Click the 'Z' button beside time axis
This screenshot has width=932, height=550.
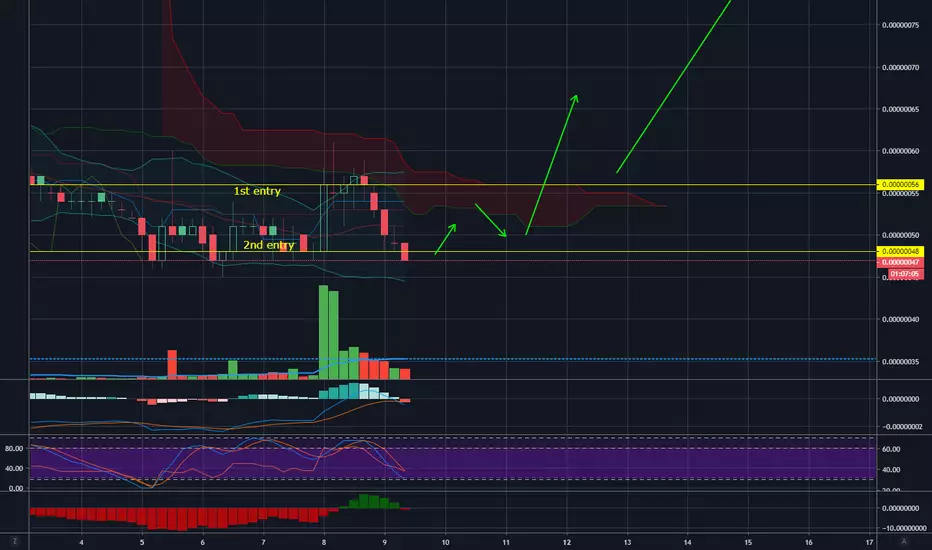15,541
